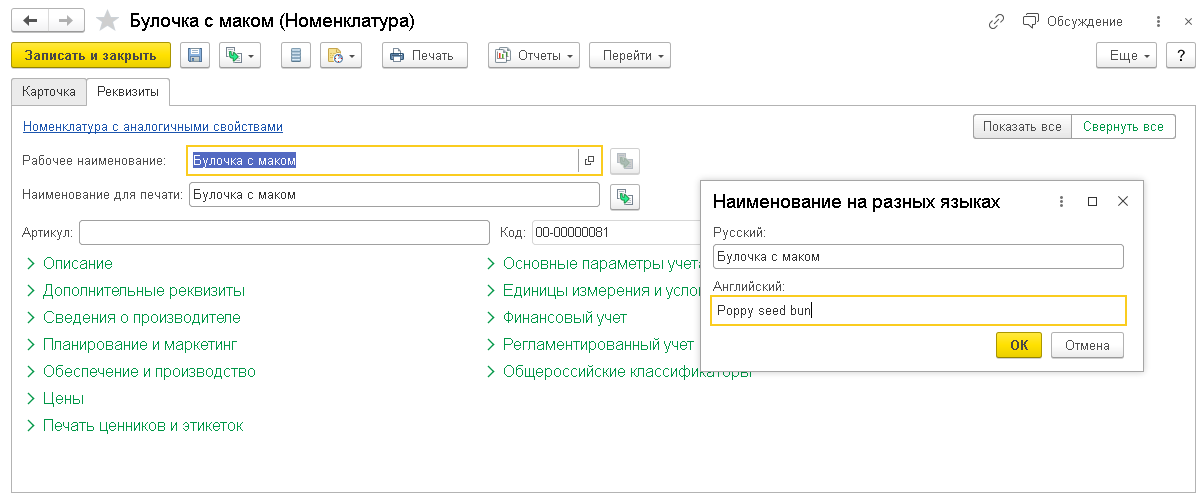1203x499 pixels.
Task: Click the back navigation arrow
Action: click(31, 21)
